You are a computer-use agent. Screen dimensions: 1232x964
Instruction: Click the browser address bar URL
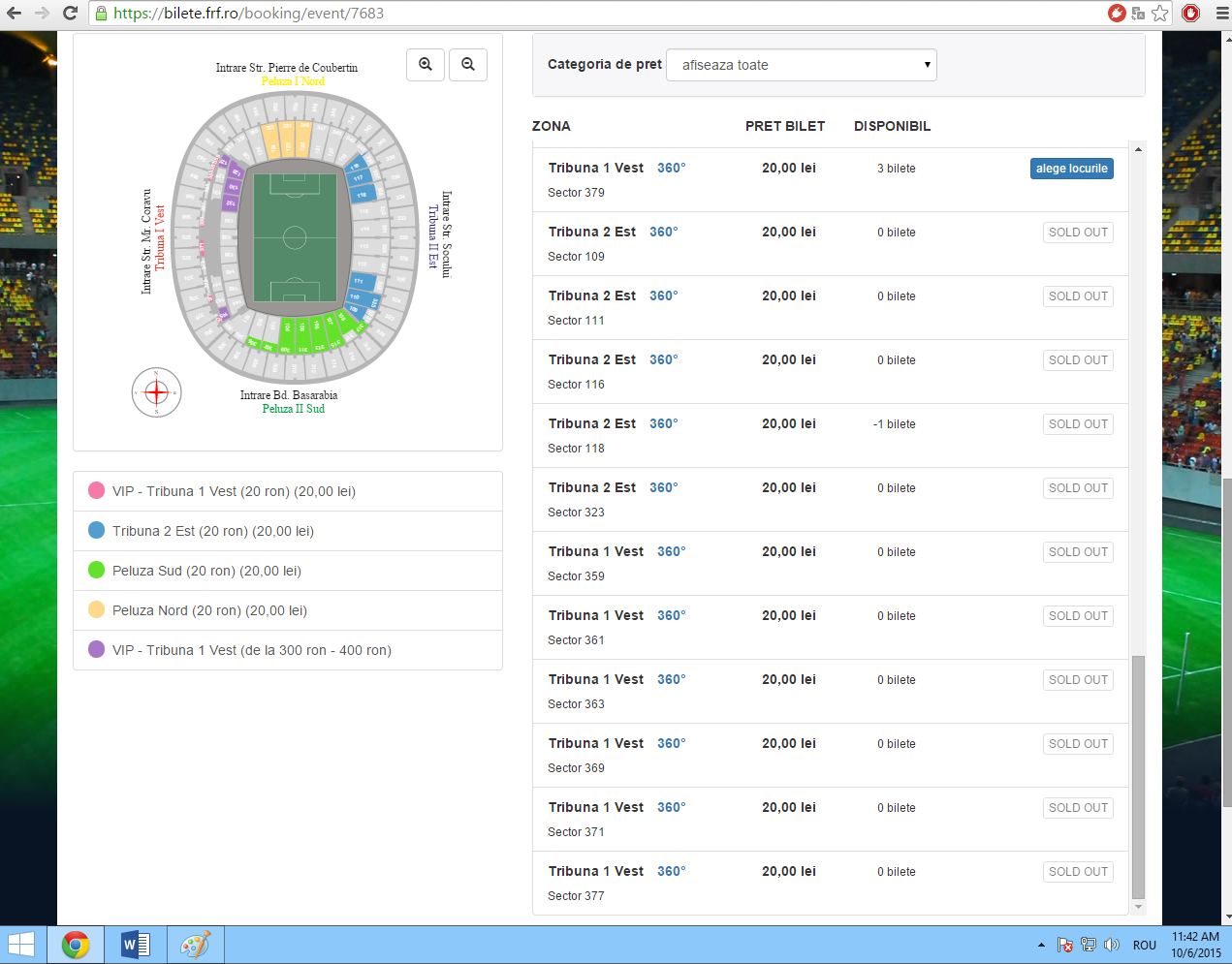(x=248, y=14)
